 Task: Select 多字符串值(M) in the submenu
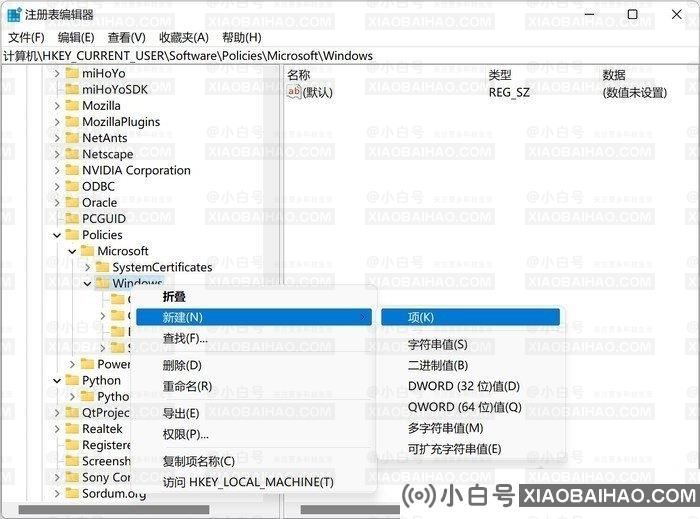471,428
